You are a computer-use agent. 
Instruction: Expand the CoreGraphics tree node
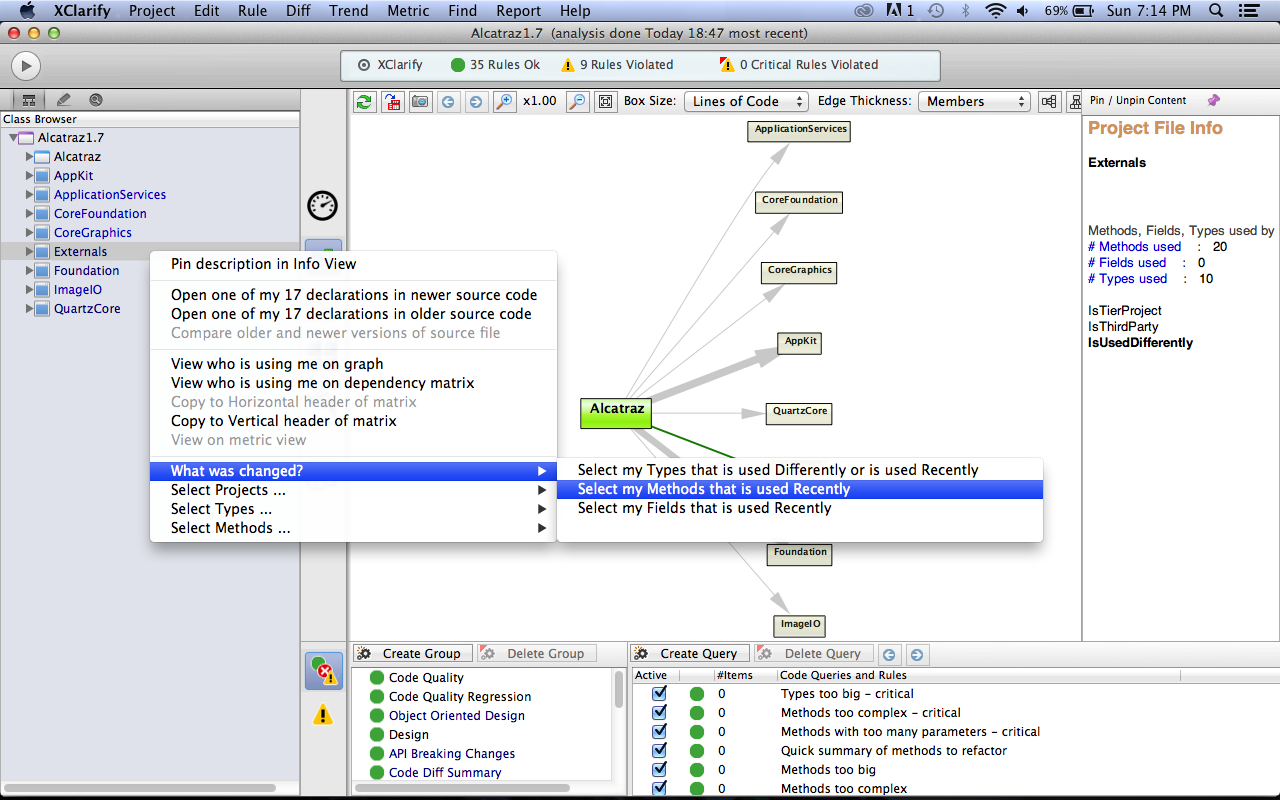tap(29, 233)
